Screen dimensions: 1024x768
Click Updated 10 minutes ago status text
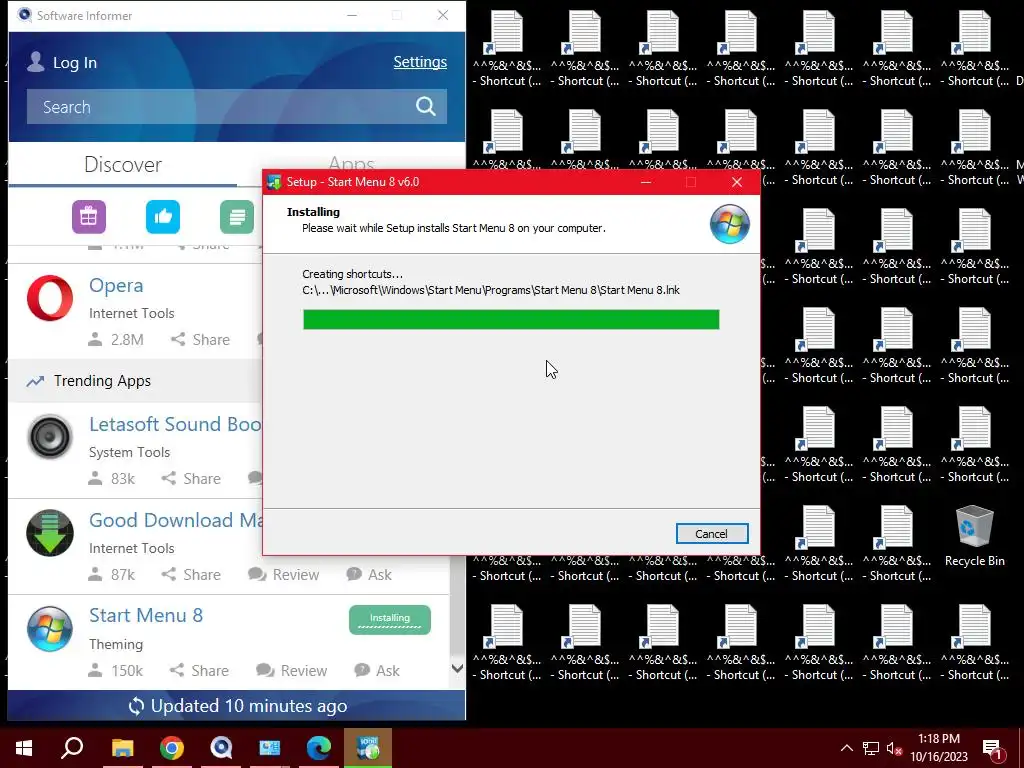point(249,706)
